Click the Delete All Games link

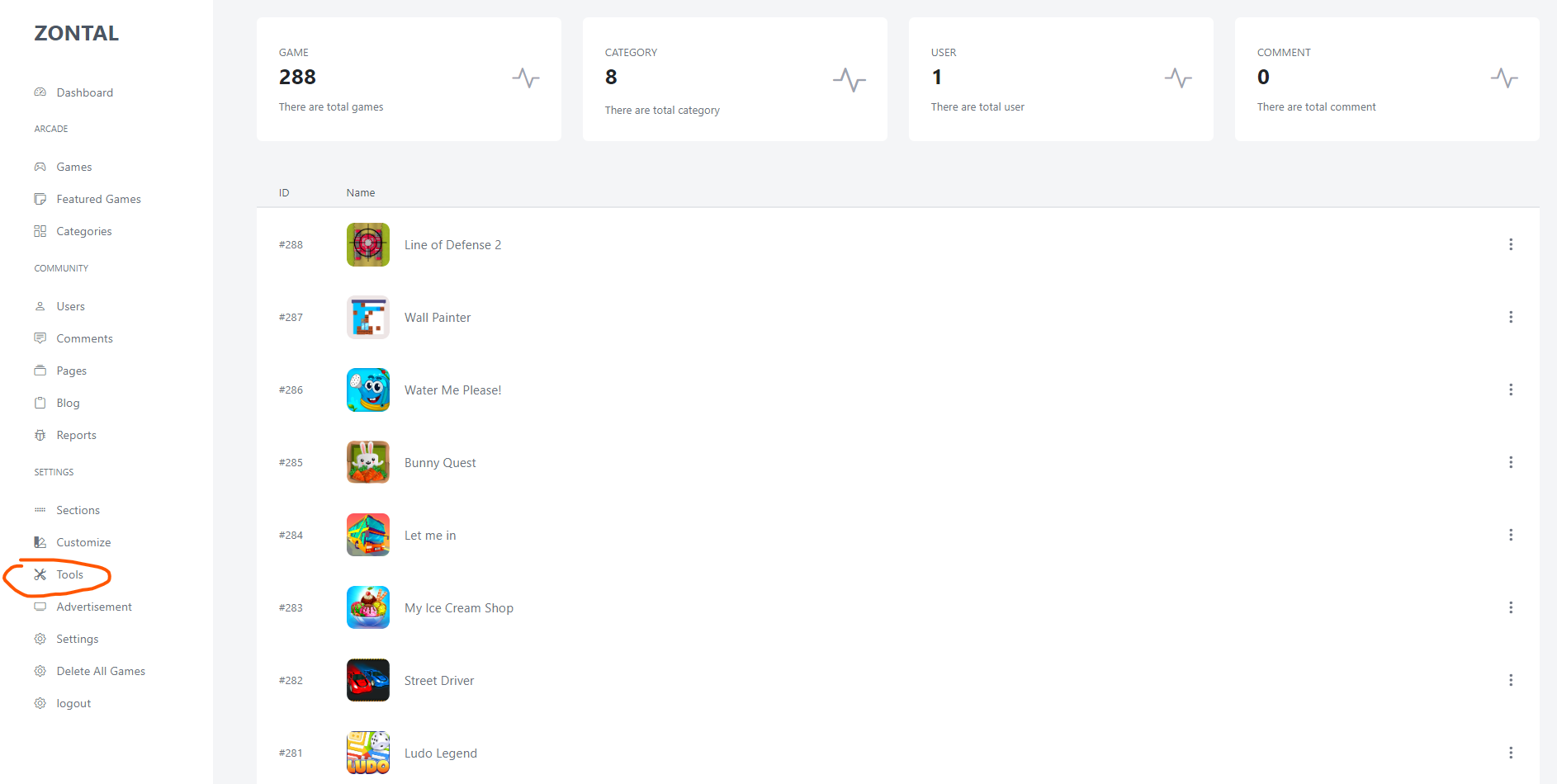101,671
